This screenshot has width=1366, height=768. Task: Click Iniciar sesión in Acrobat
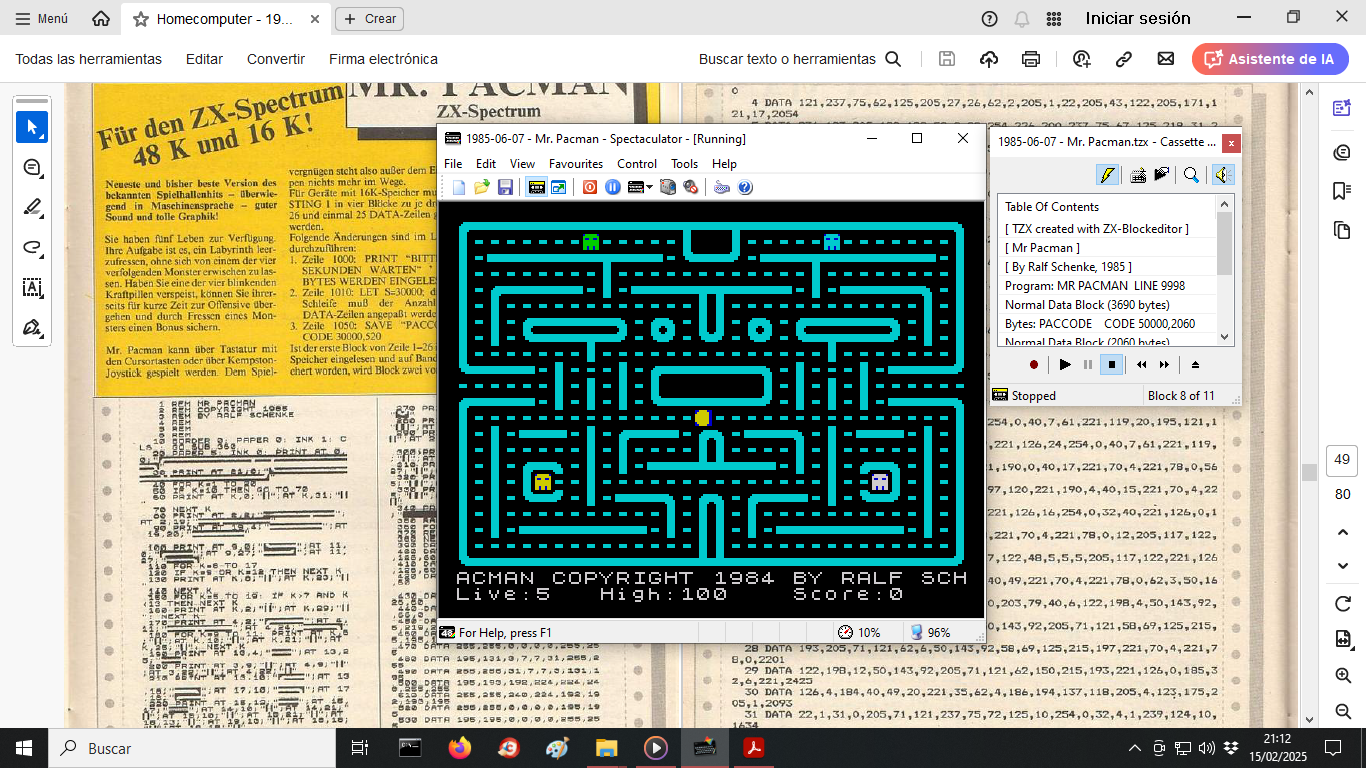pos(1138,18)
